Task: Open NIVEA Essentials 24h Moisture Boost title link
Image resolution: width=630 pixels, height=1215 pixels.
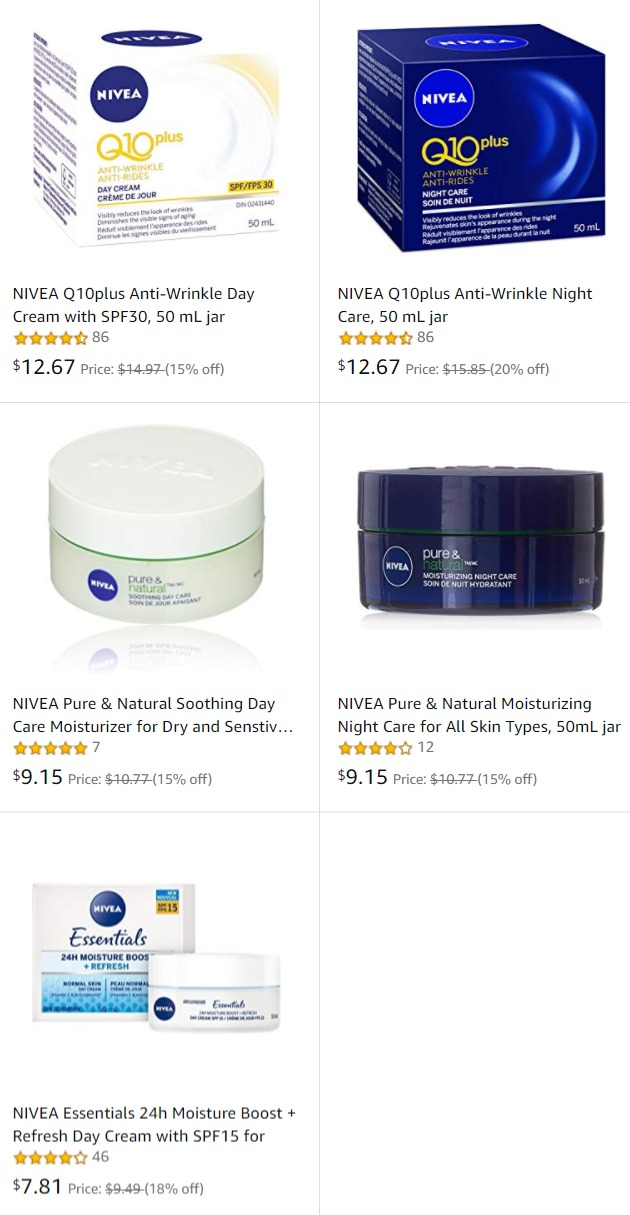Action: click(x=155, y=1124)
